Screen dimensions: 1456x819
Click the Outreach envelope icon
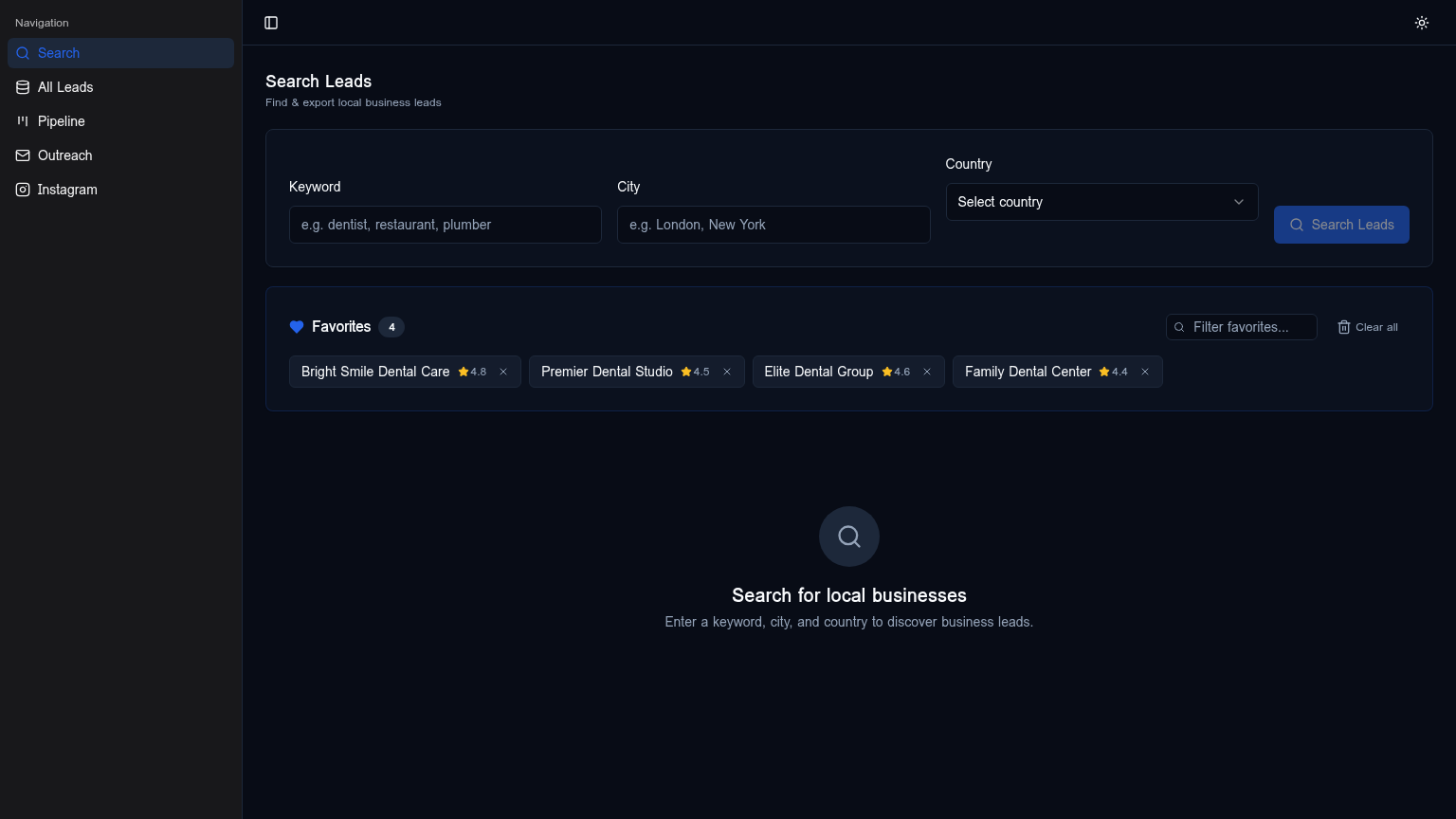pos(23,155)
